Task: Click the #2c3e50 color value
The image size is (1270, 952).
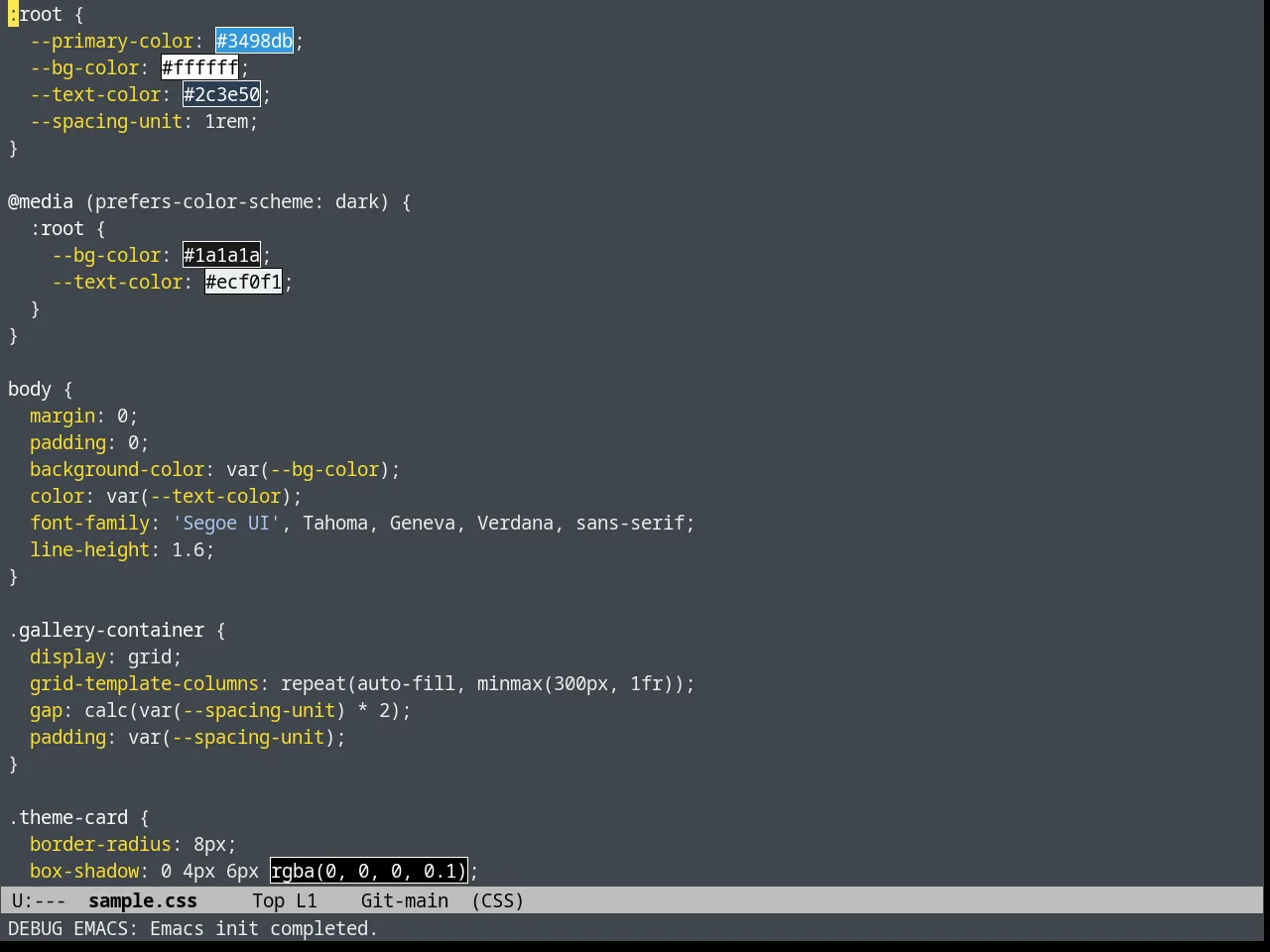Action: point(221,94)
